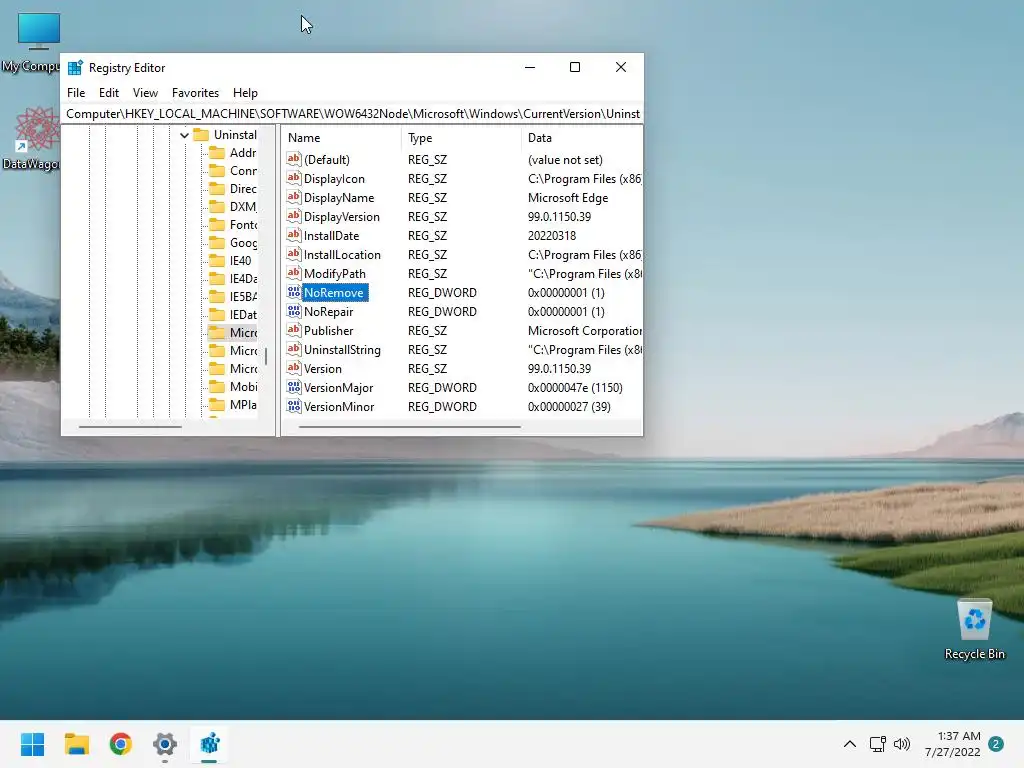Open the Help menu
This screenshot has width=1024, height=768.
click(245, 93)
